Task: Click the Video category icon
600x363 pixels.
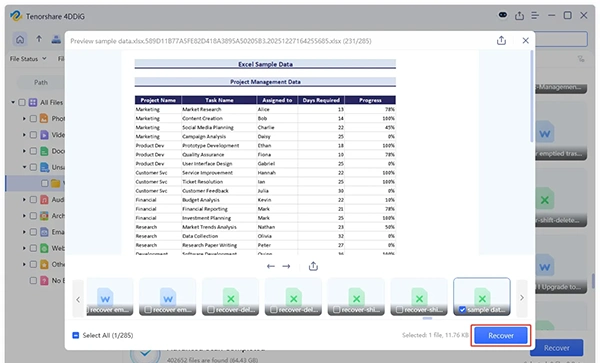Action: pos(44,135)
